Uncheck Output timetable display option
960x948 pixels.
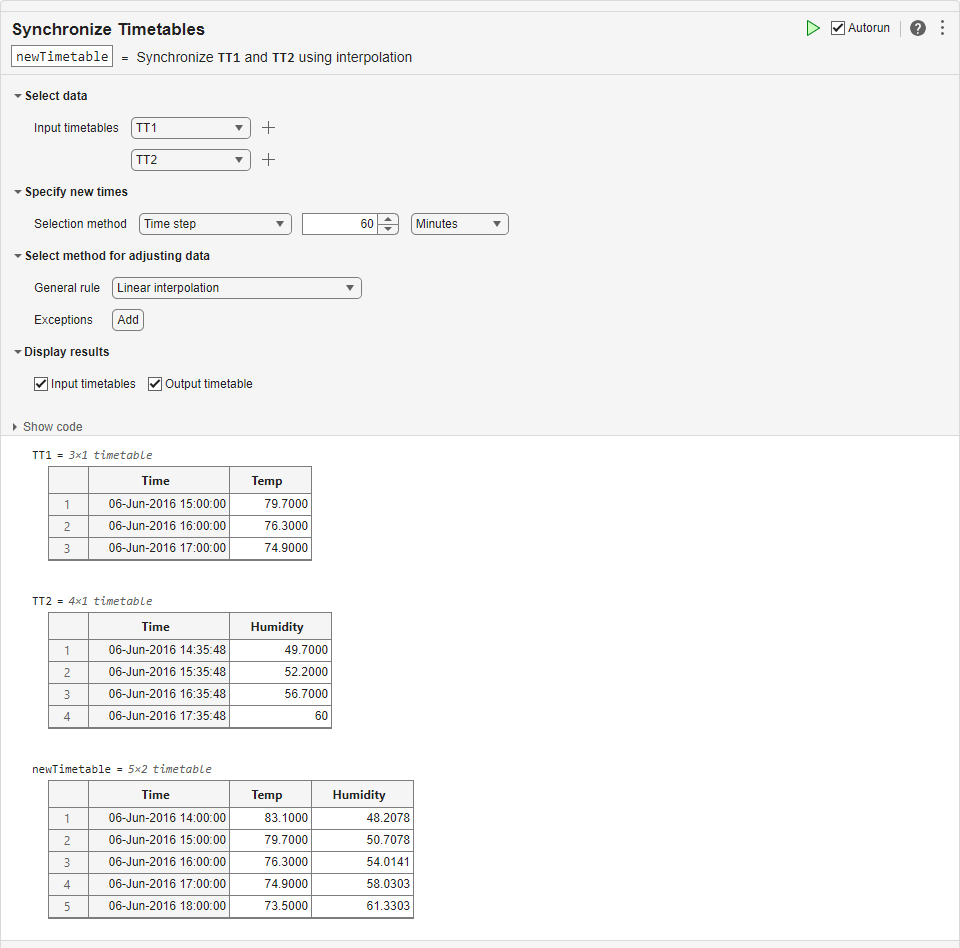pyautogui.click(x=155, y=384)
